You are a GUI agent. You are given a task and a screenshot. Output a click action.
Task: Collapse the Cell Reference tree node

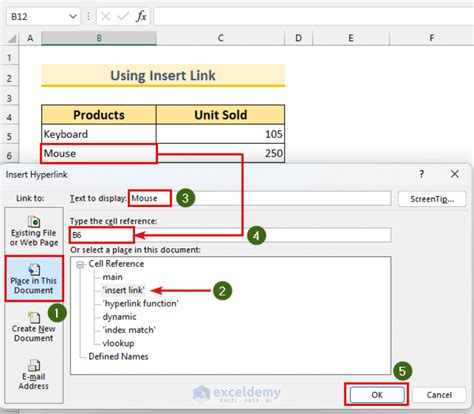click(80, 265)
